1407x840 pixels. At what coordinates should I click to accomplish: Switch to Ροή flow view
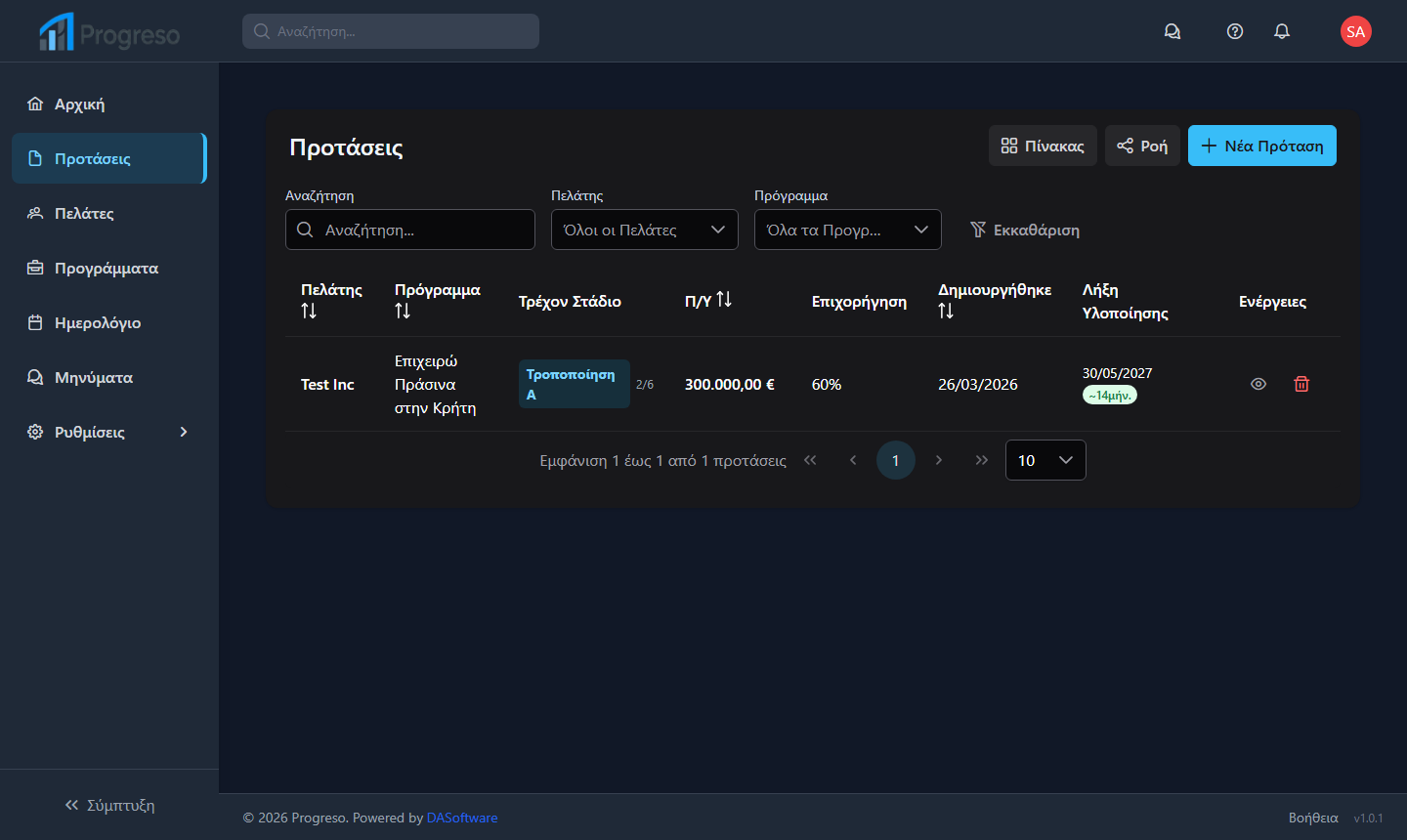pos(1142,146)
